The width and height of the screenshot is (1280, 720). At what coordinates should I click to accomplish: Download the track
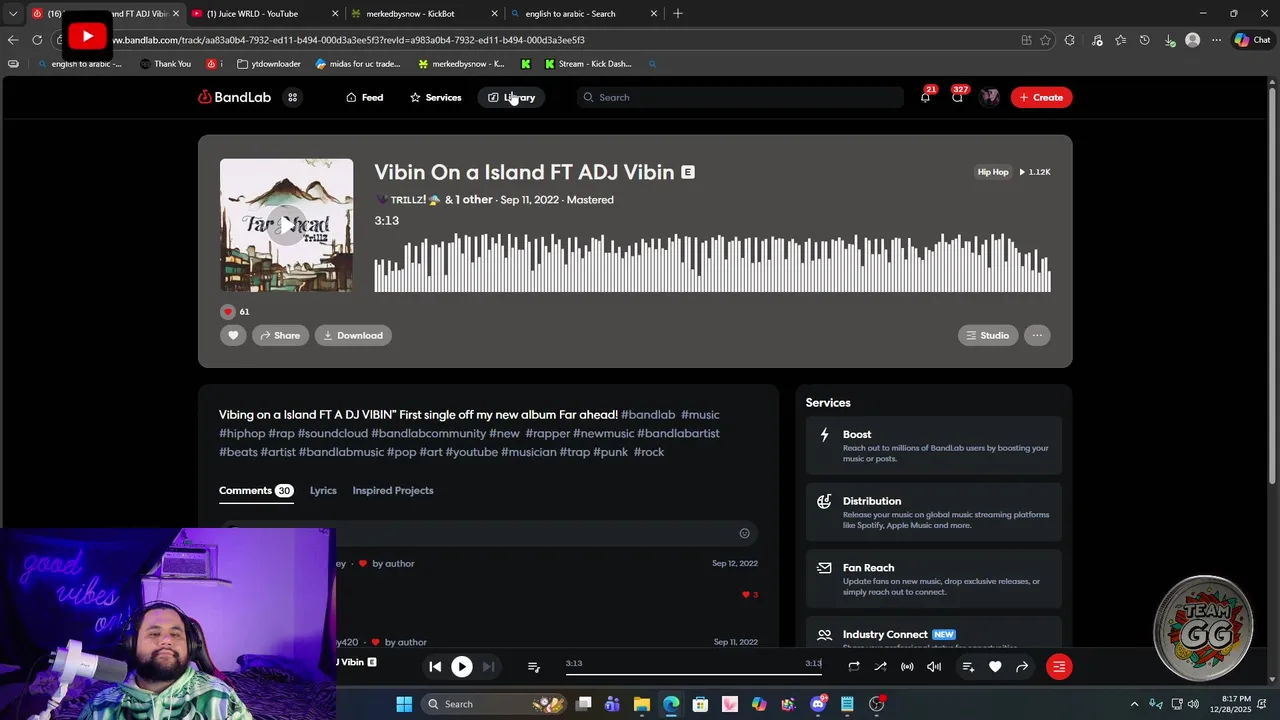pos(353,335)
